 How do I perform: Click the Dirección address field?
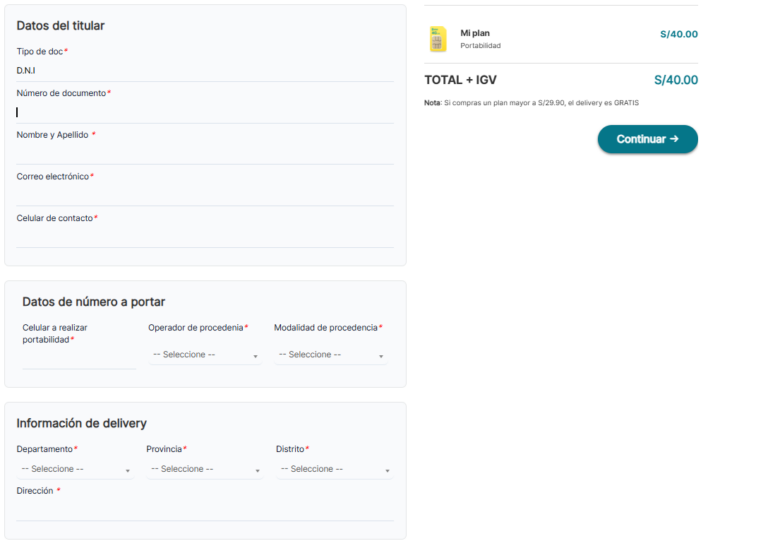204,510
